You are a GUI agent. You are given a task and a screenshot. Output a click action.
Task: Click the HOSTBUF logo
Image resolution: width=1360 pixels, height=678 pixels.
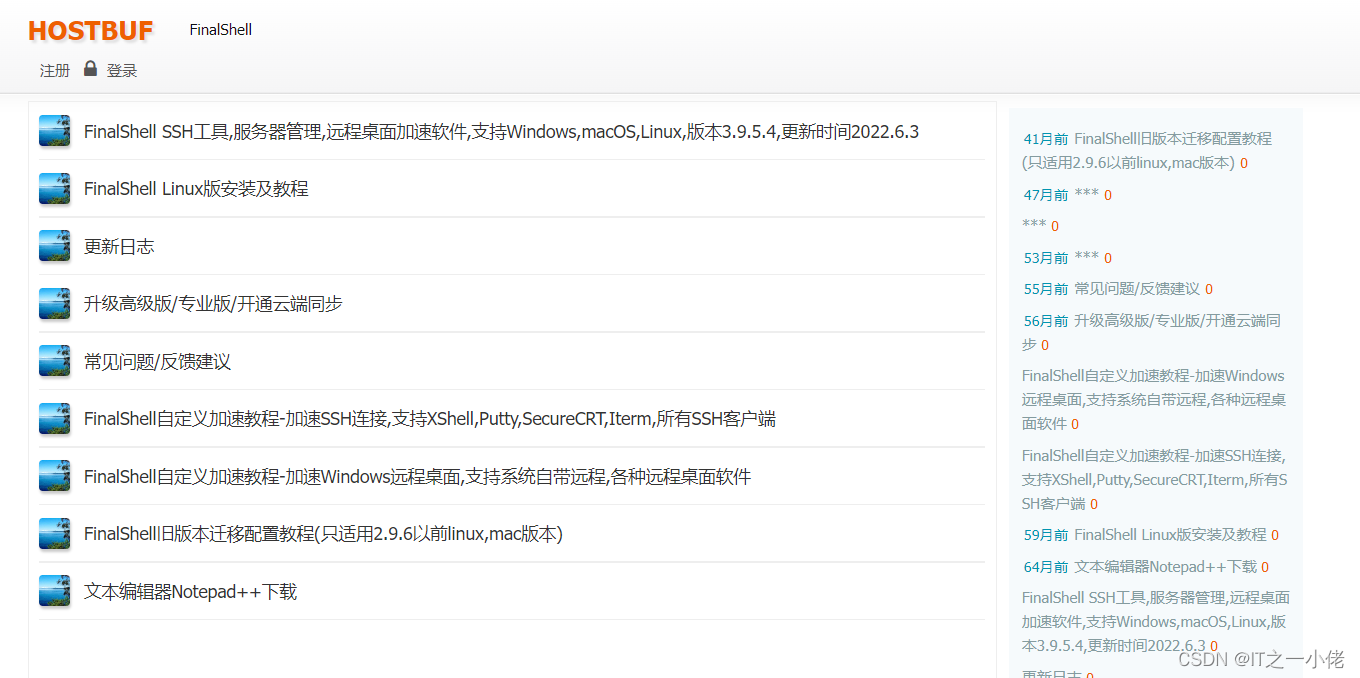click(x=90, y=31)
